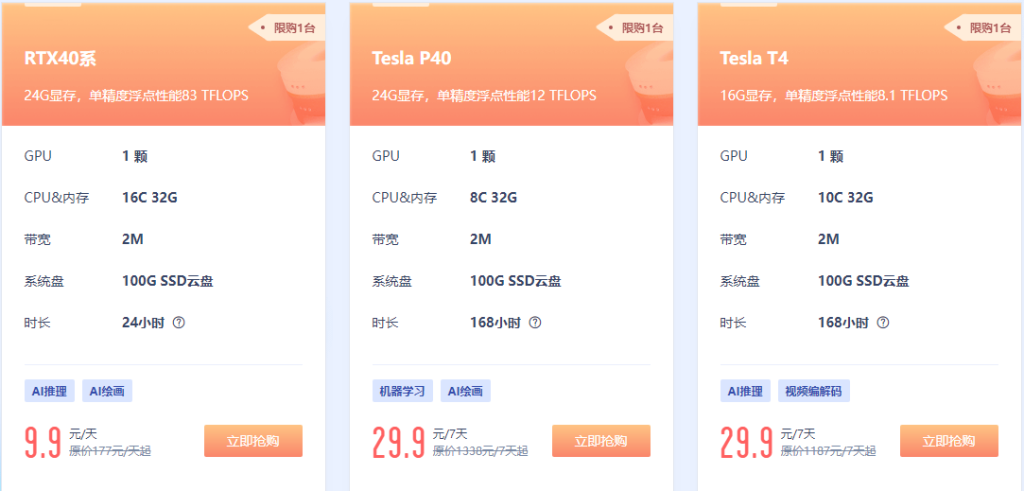The height and width of the screenshot is (491, 1024).
Task: Click the 8C 32G value
Action: (x=494, y=198)
